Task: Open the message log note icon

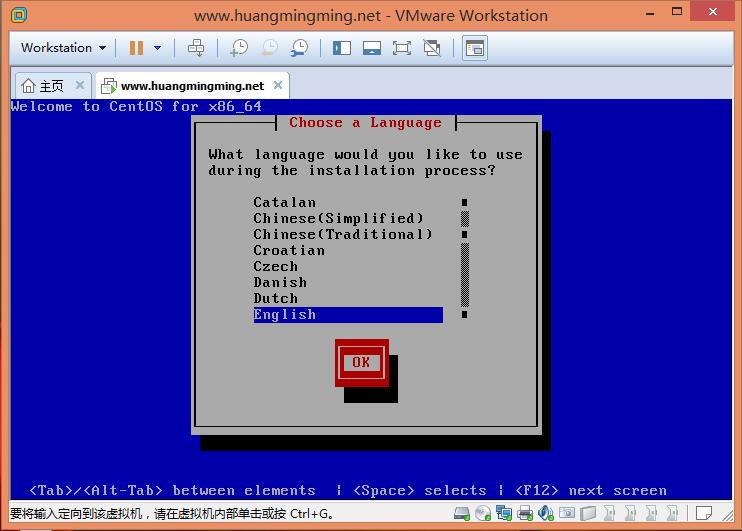Action: [x=704, y=513]
